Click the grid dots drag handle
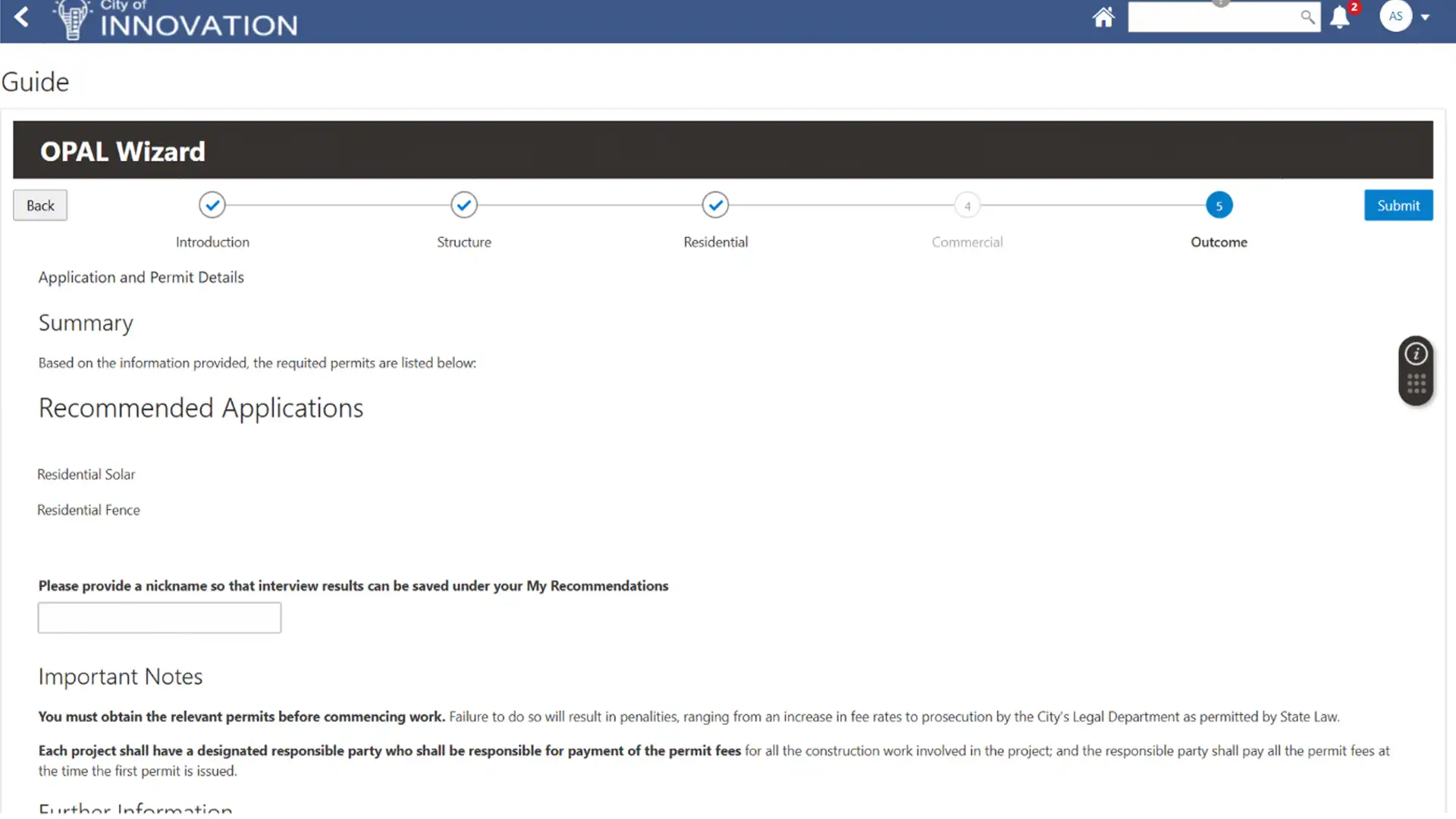 pos(1416,384)
